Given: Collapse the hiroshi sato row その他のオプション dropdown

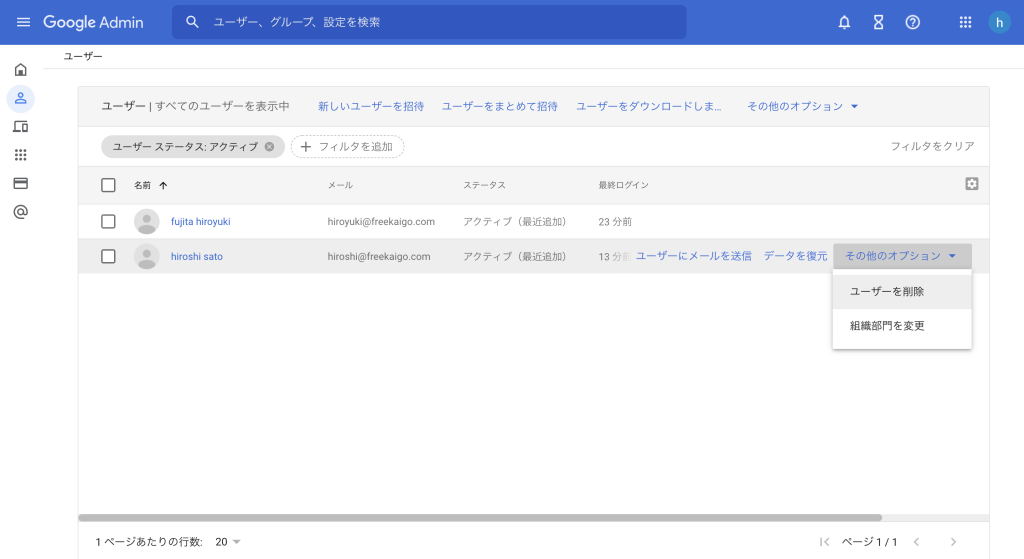Looking at the screenshot, I should (901, 256).
